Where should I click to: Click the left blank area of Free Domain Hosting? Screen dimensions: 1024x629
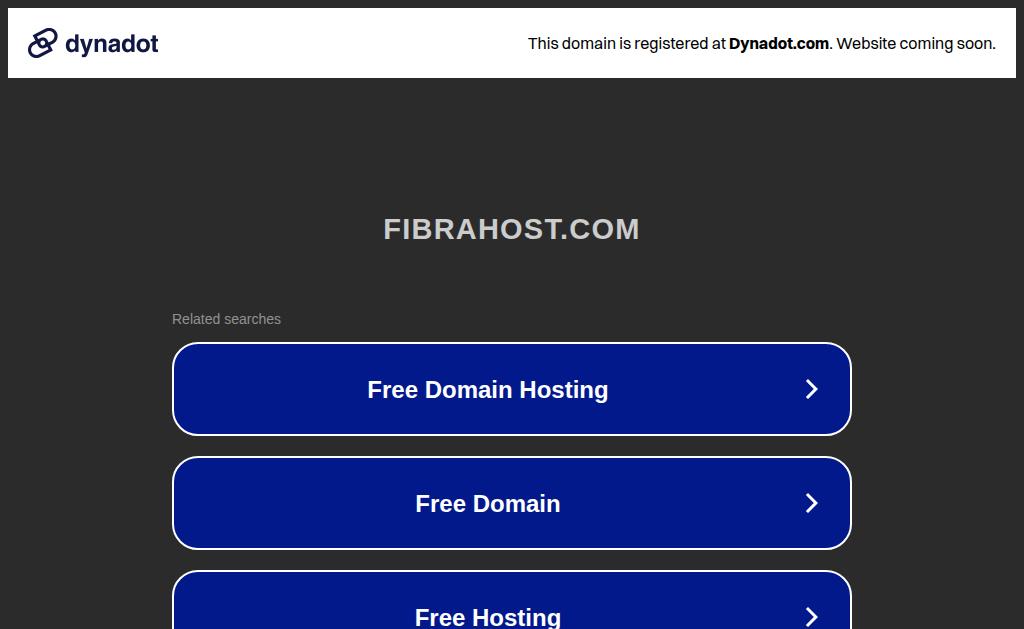point(268,389)
